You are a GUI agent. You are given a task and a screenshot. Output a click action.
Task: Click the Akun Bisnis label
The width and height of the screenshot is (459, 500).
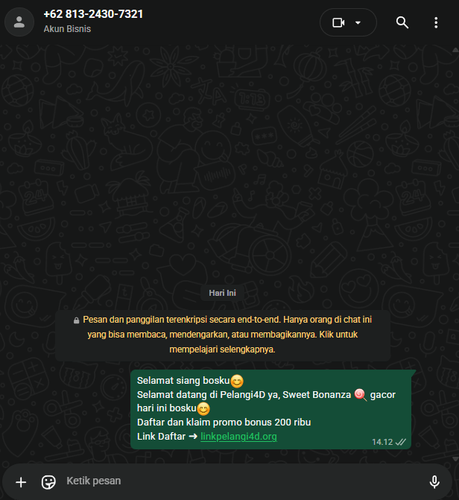[67, 29]
